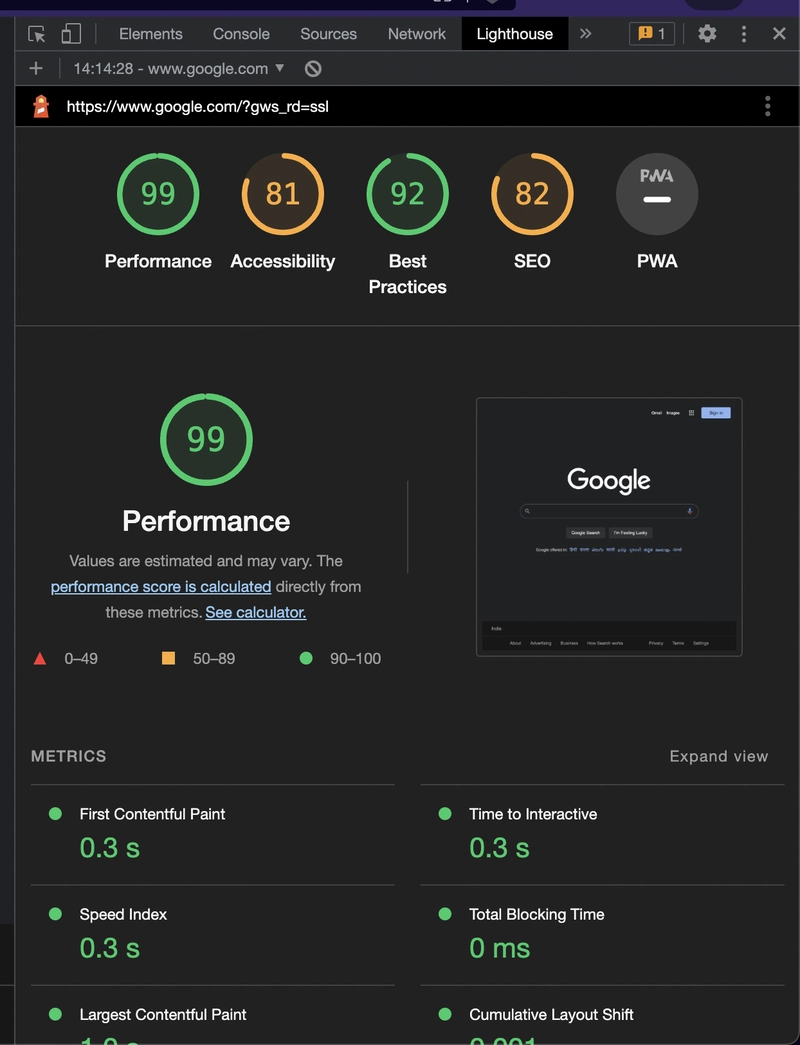Image resolution: width=800 pixels, height=1045 pixels.
Task: Open the DevTools three-dot customize menu
Action: coord(744,34)
